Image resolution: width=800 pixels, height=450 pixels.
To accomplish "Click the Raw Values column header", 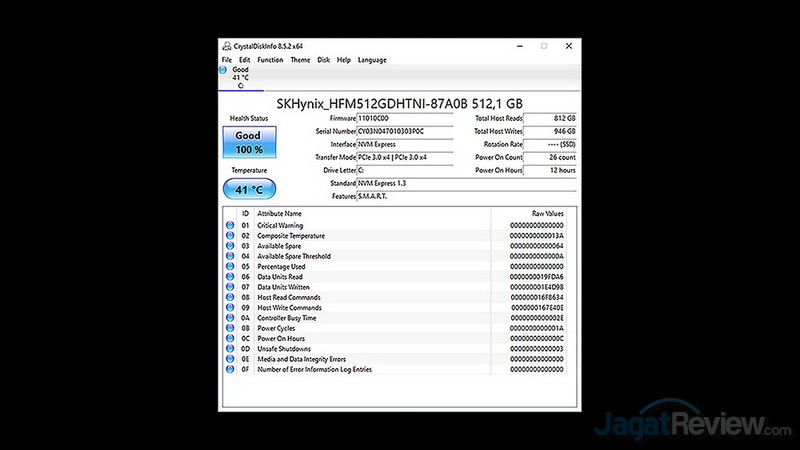I will point(547,213).
